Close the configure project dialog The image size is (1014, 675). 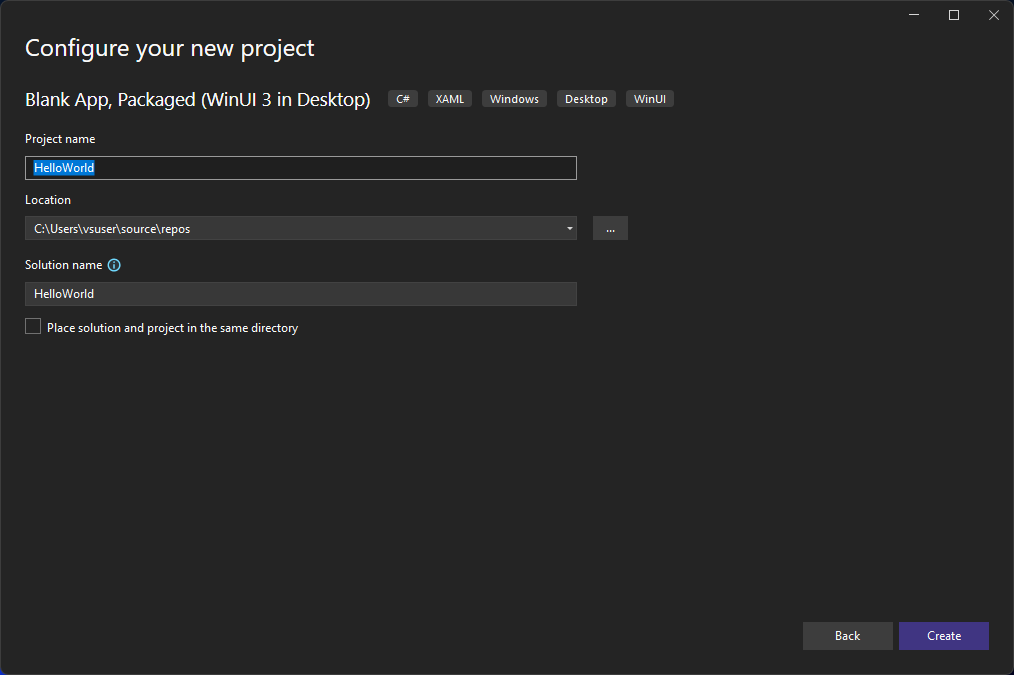(993, 15)
